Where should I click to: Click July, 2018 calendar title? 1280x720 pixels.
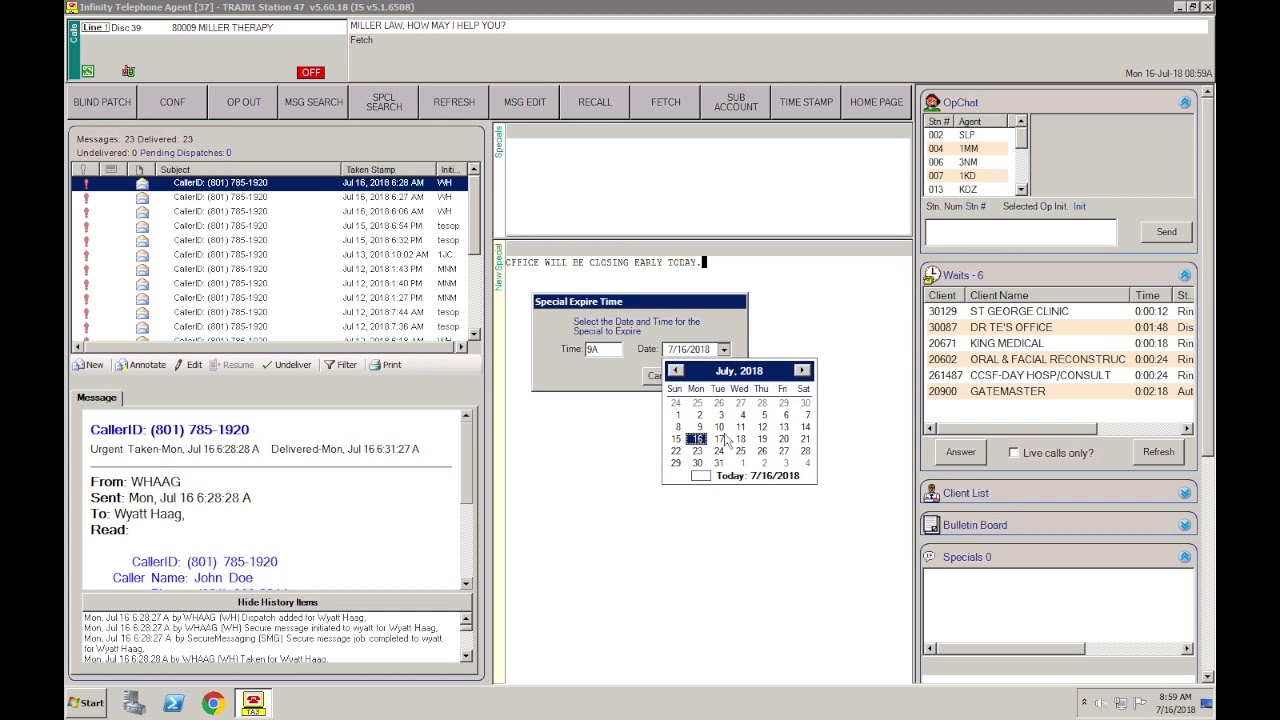point(739,371)
